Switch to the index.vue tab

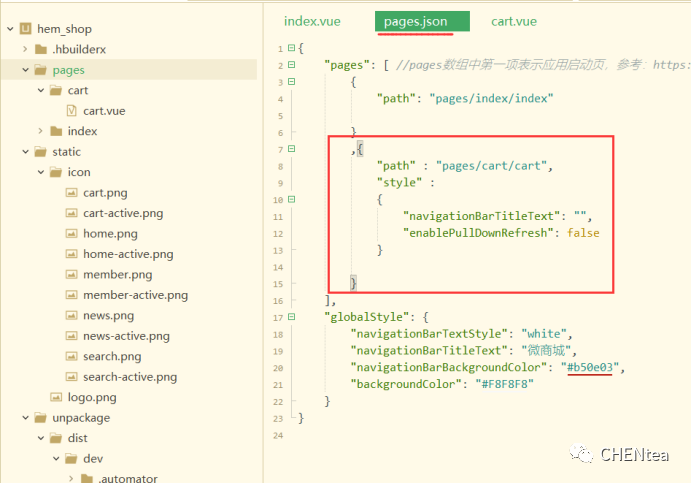click(314, 21)
